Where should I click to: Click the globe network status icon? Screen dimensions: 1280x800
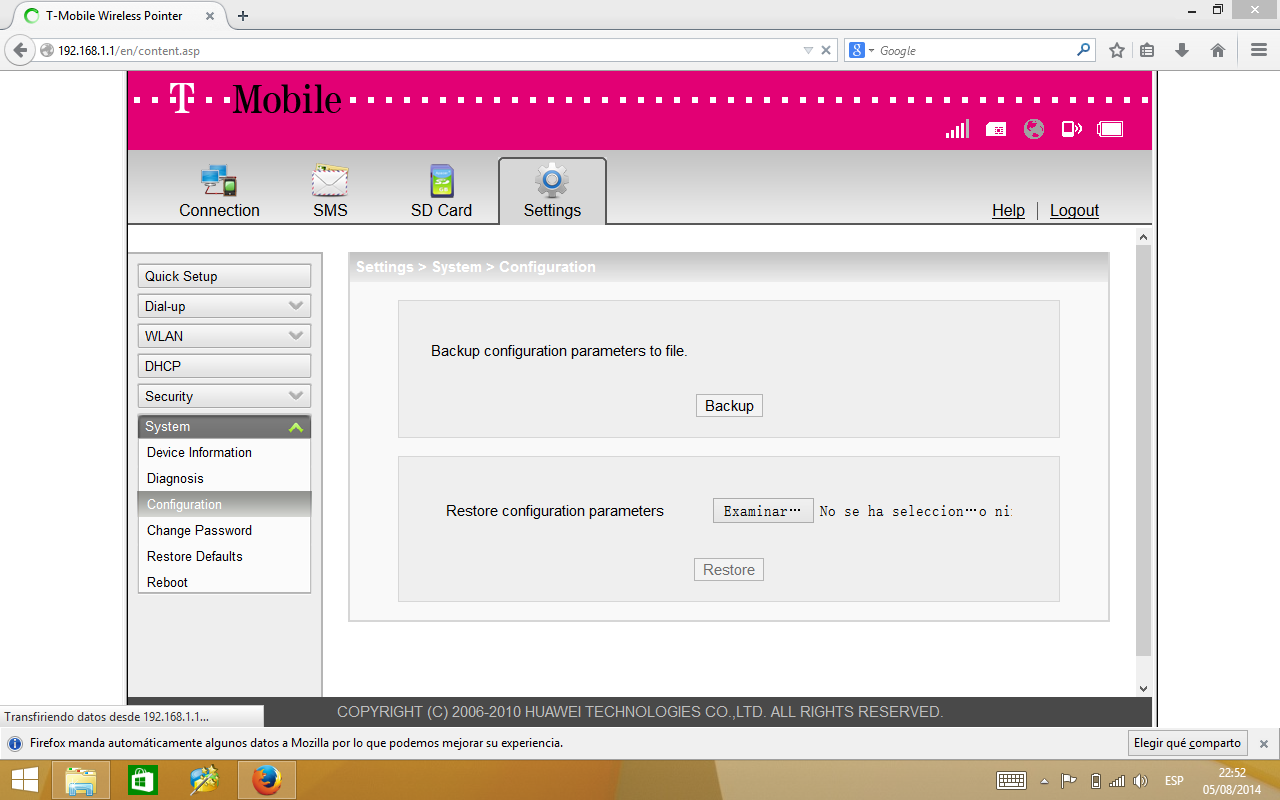[x=1034, y=129]
